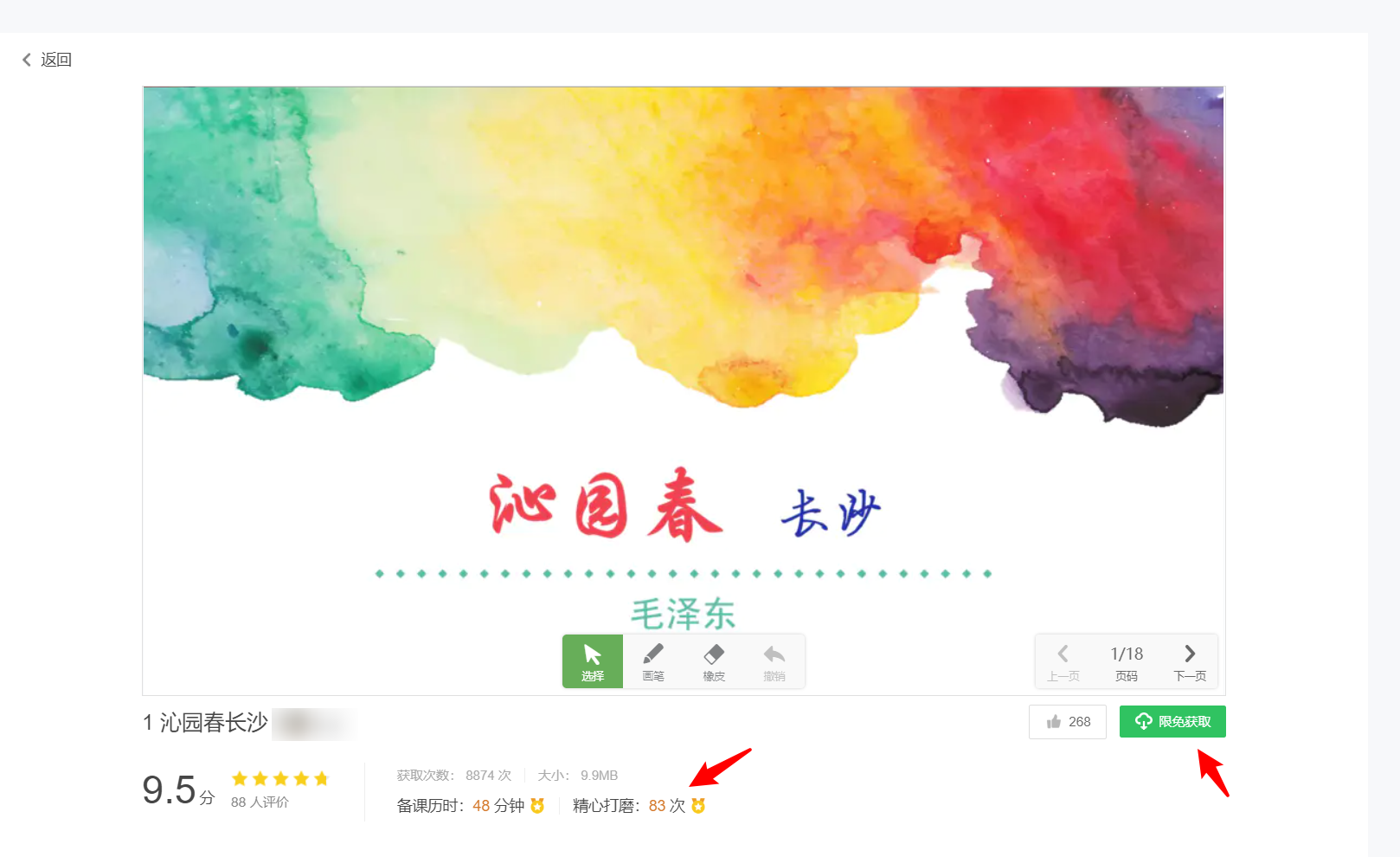Choose the 橡皮 eraser tool
Image resolution: width=1400 pixels, height=857 pixels.
click(x=714, y=661)
